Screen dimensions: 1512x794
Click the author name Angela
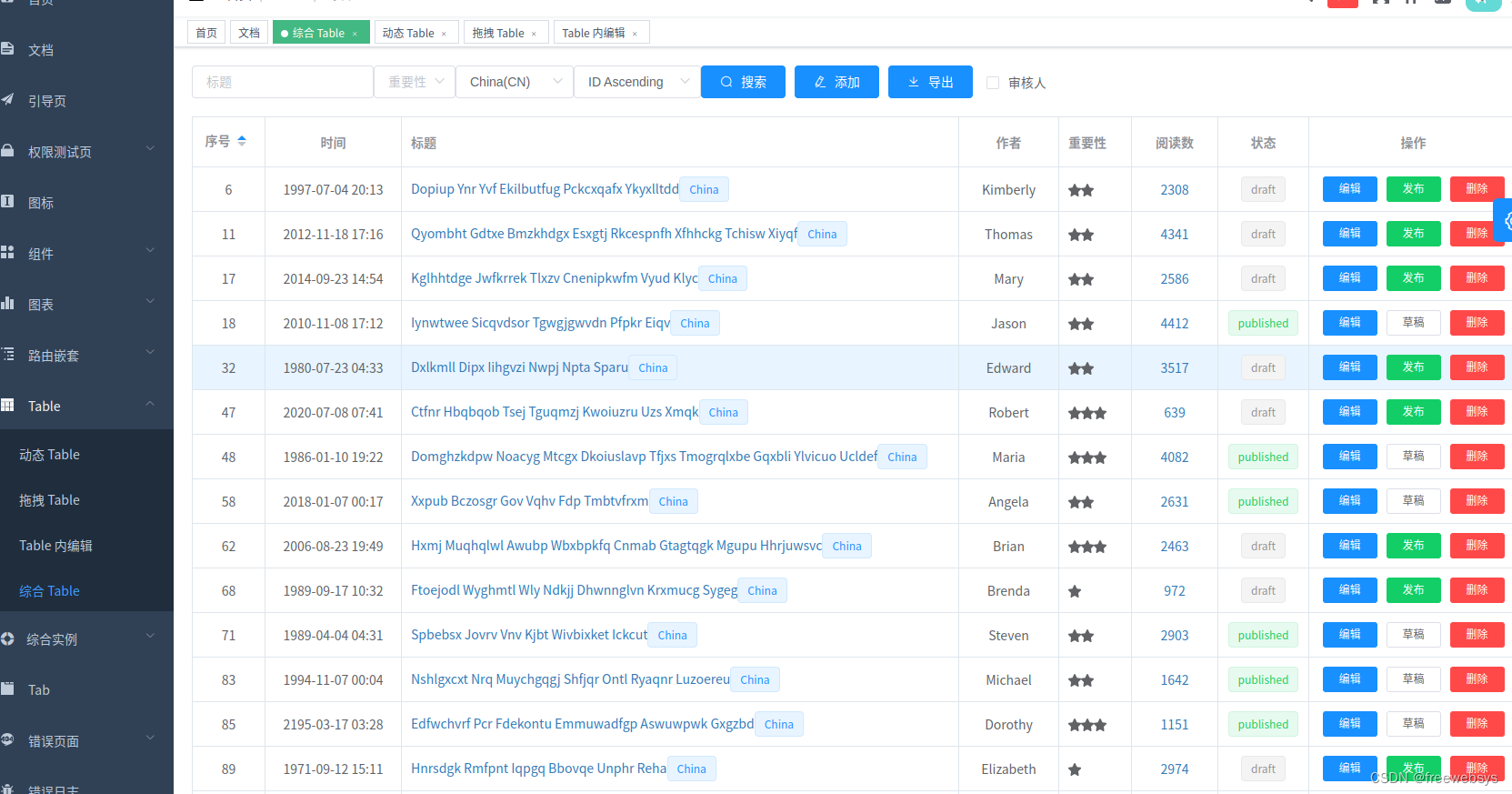pos(1008,502)
